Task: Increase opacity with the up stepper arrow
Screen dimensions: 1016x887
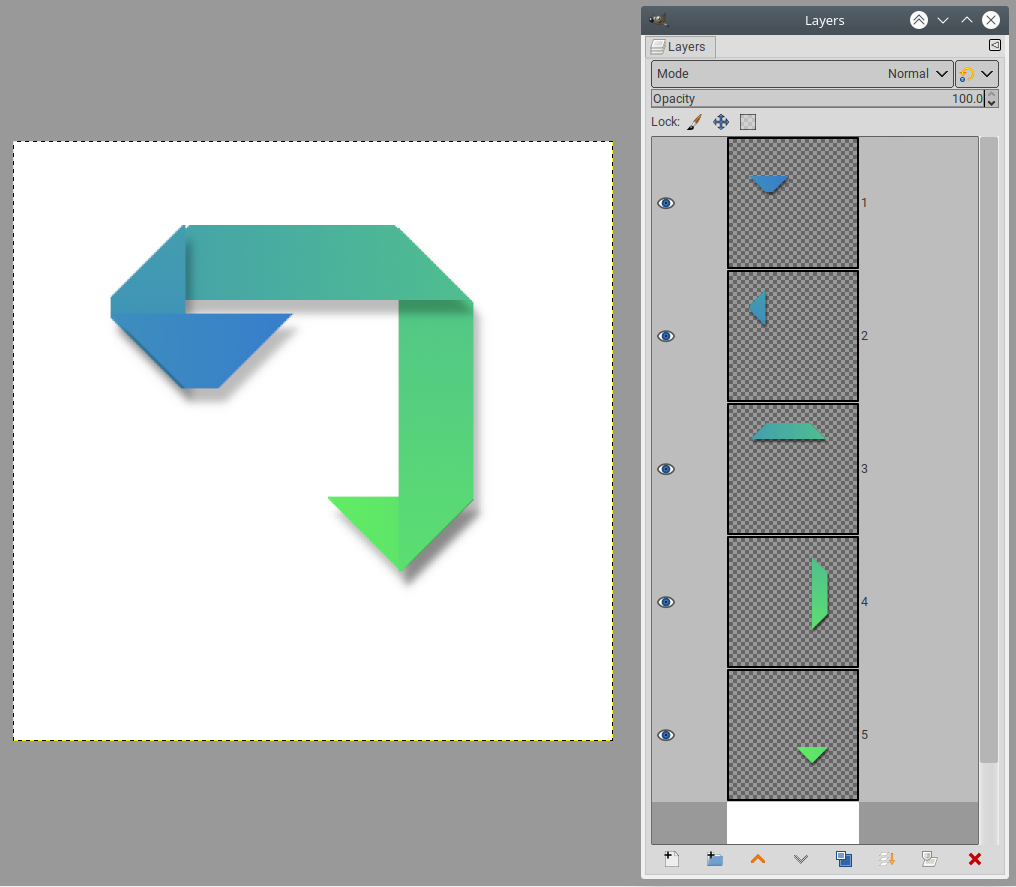Action: [991, 95]
